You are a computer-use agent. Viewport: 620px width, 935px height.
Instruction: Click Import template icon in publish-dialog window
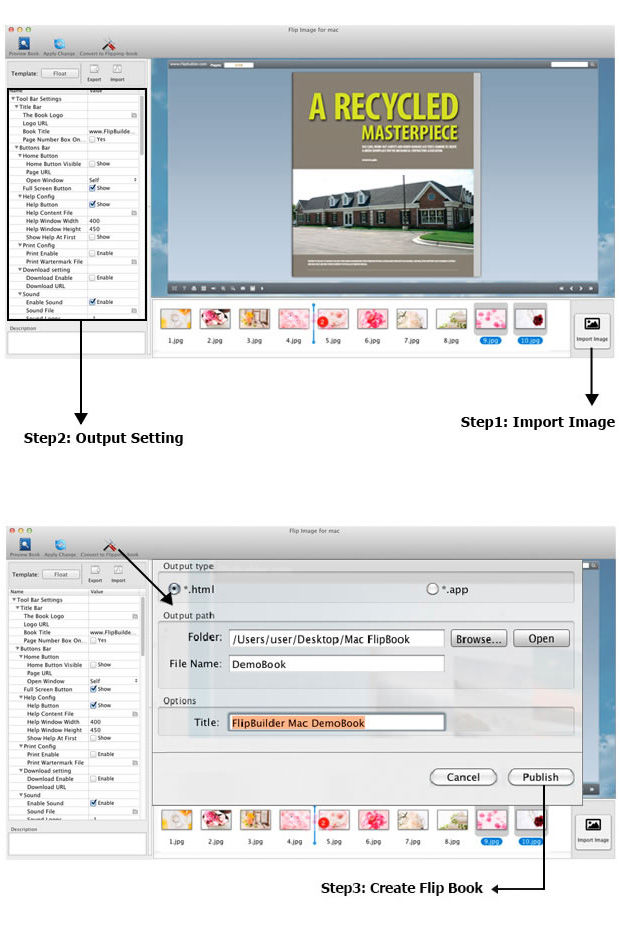119,570
